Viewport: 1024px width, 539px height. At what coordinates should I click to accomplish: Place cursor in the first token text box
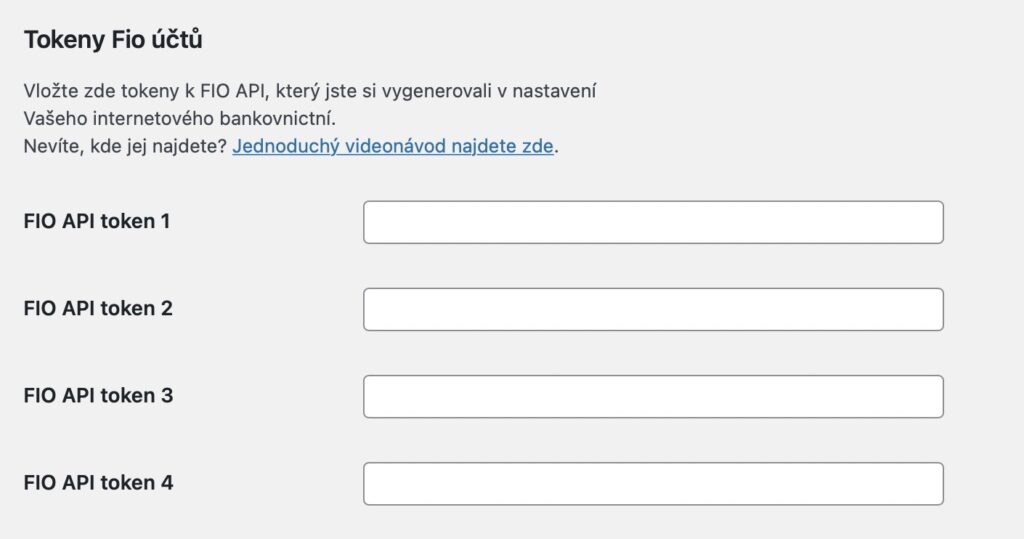653,222
